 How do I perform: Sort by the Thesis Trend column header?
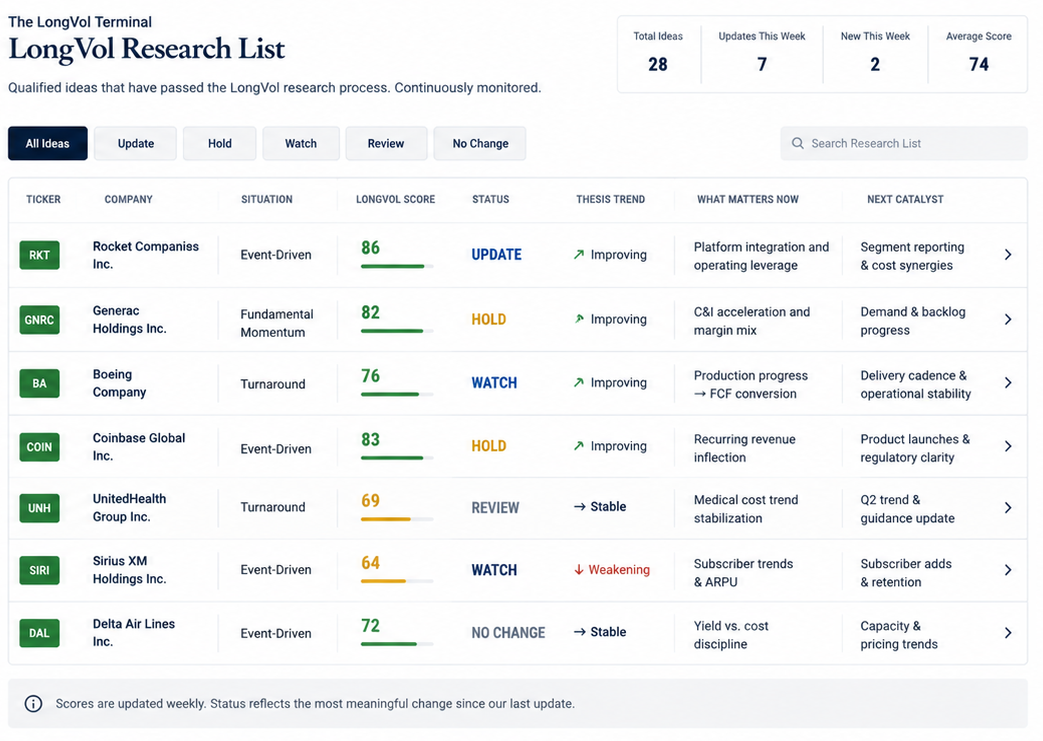point(610,199)
